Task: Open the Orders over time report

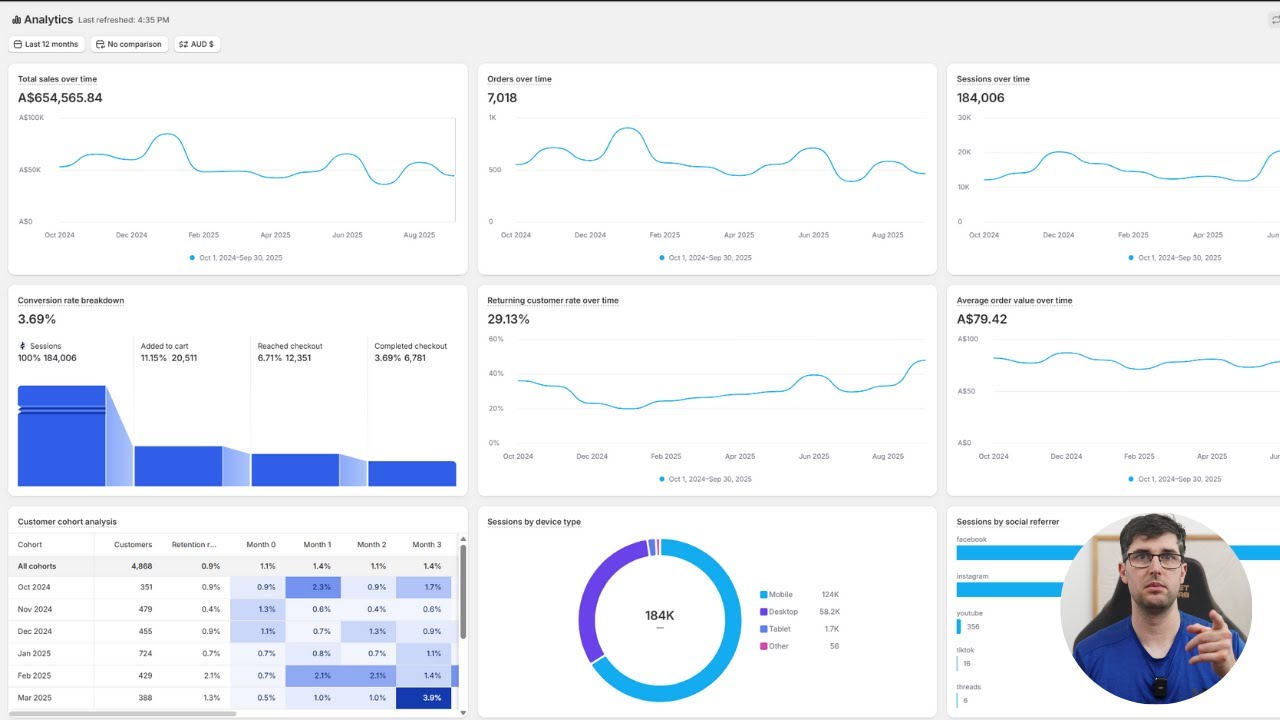Action: 519,79
